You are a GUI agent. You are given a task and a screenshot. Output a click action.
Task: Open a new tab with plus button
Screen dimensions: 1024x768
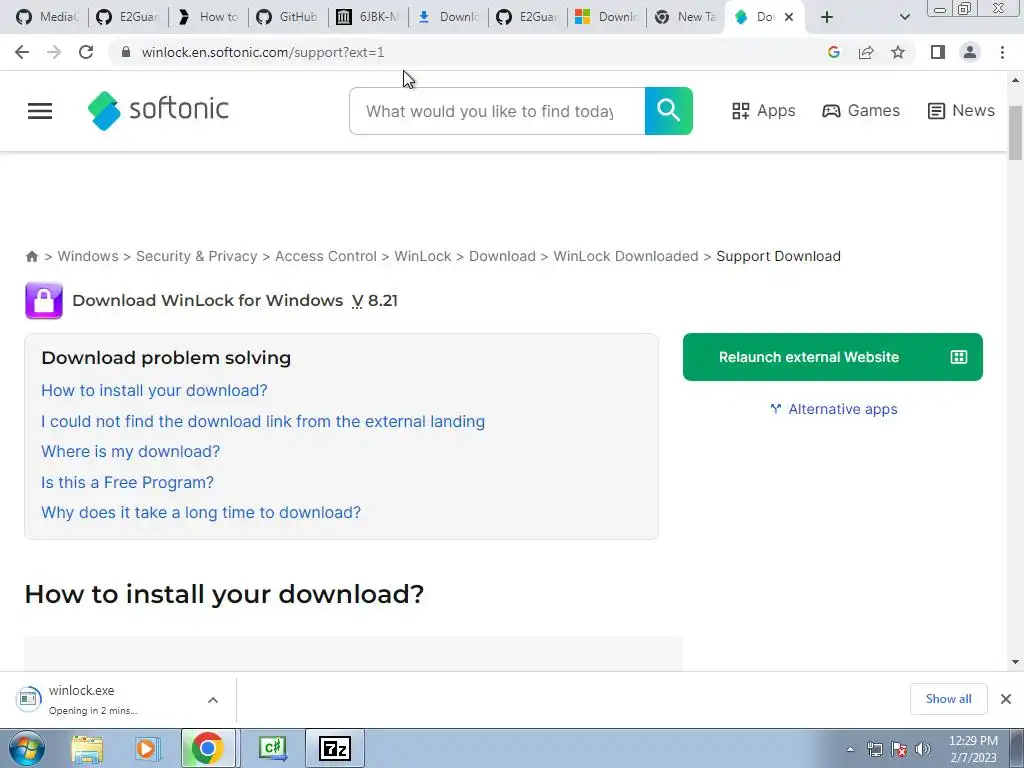(827, 17)
